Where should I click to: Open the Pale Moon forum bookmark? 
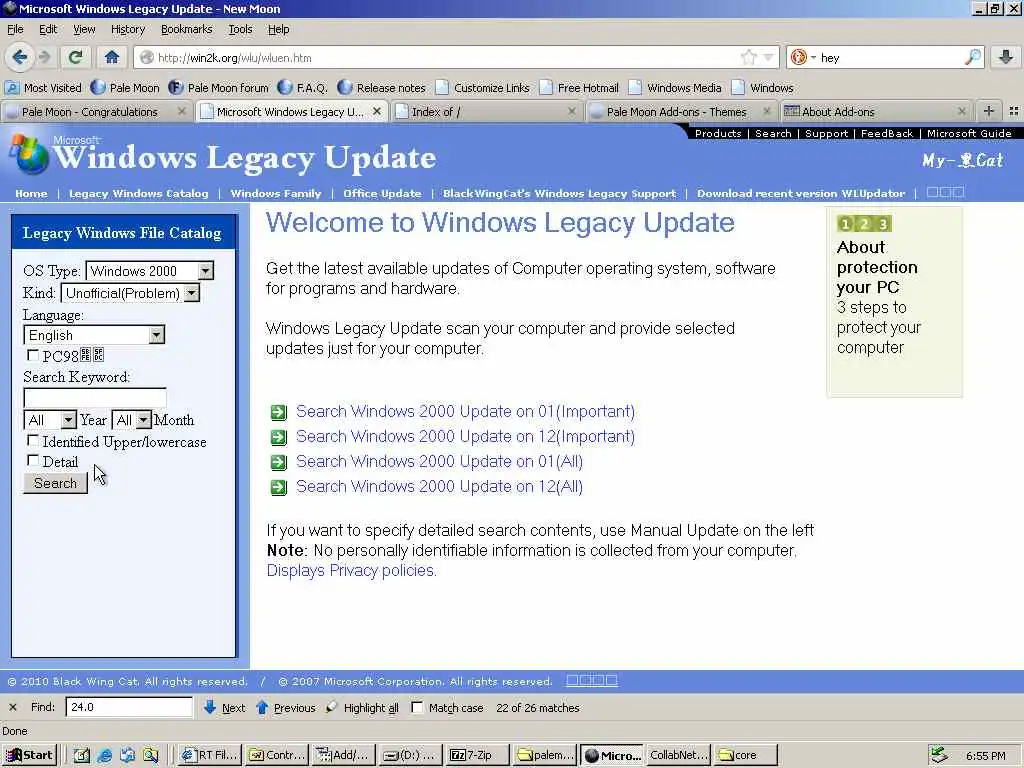tap(218, 88)
